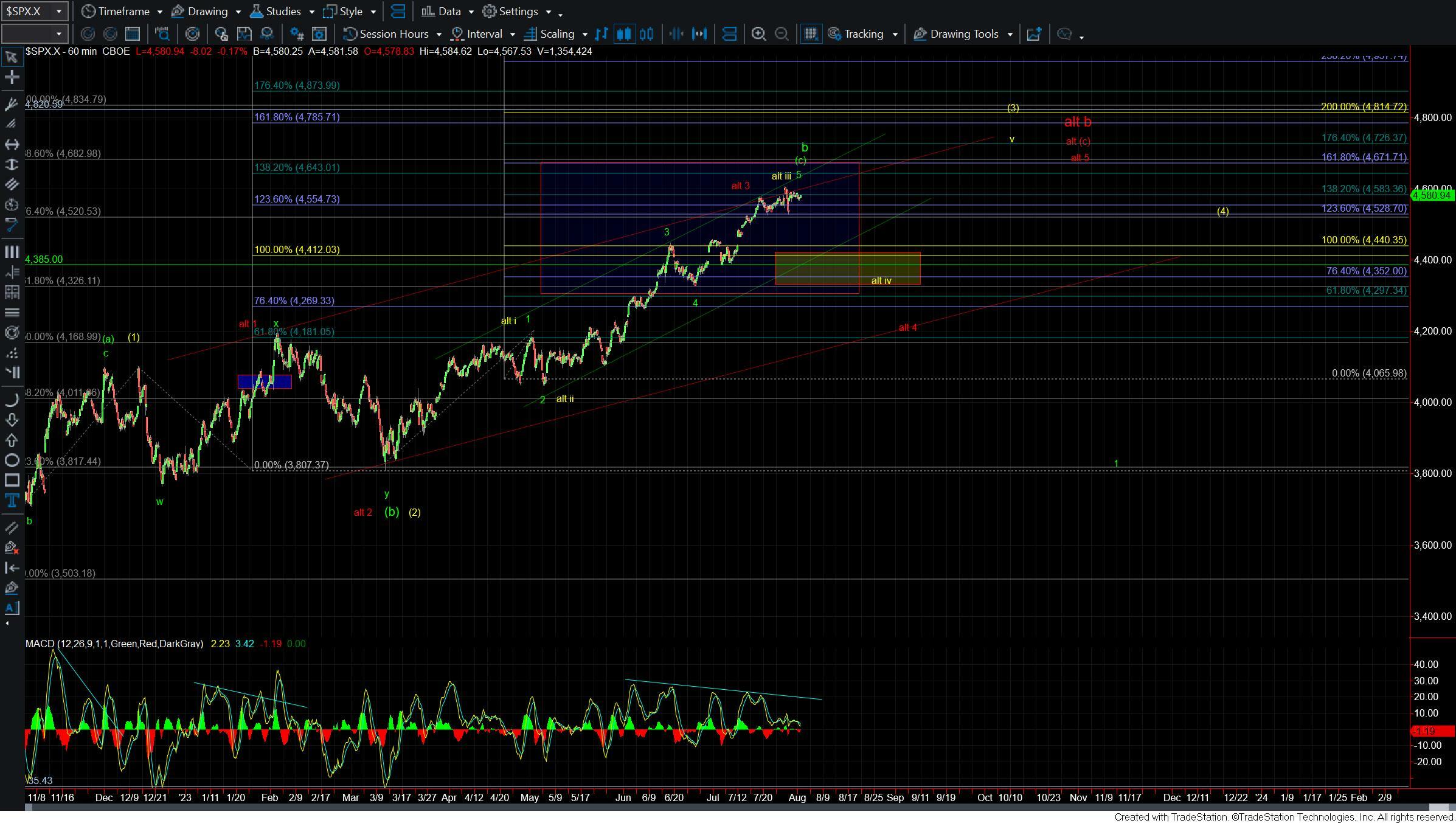Select the vertical double-arrow drawing tool
The height and width of the screenshot is (823, 1456).
click(x=12, y=164)
